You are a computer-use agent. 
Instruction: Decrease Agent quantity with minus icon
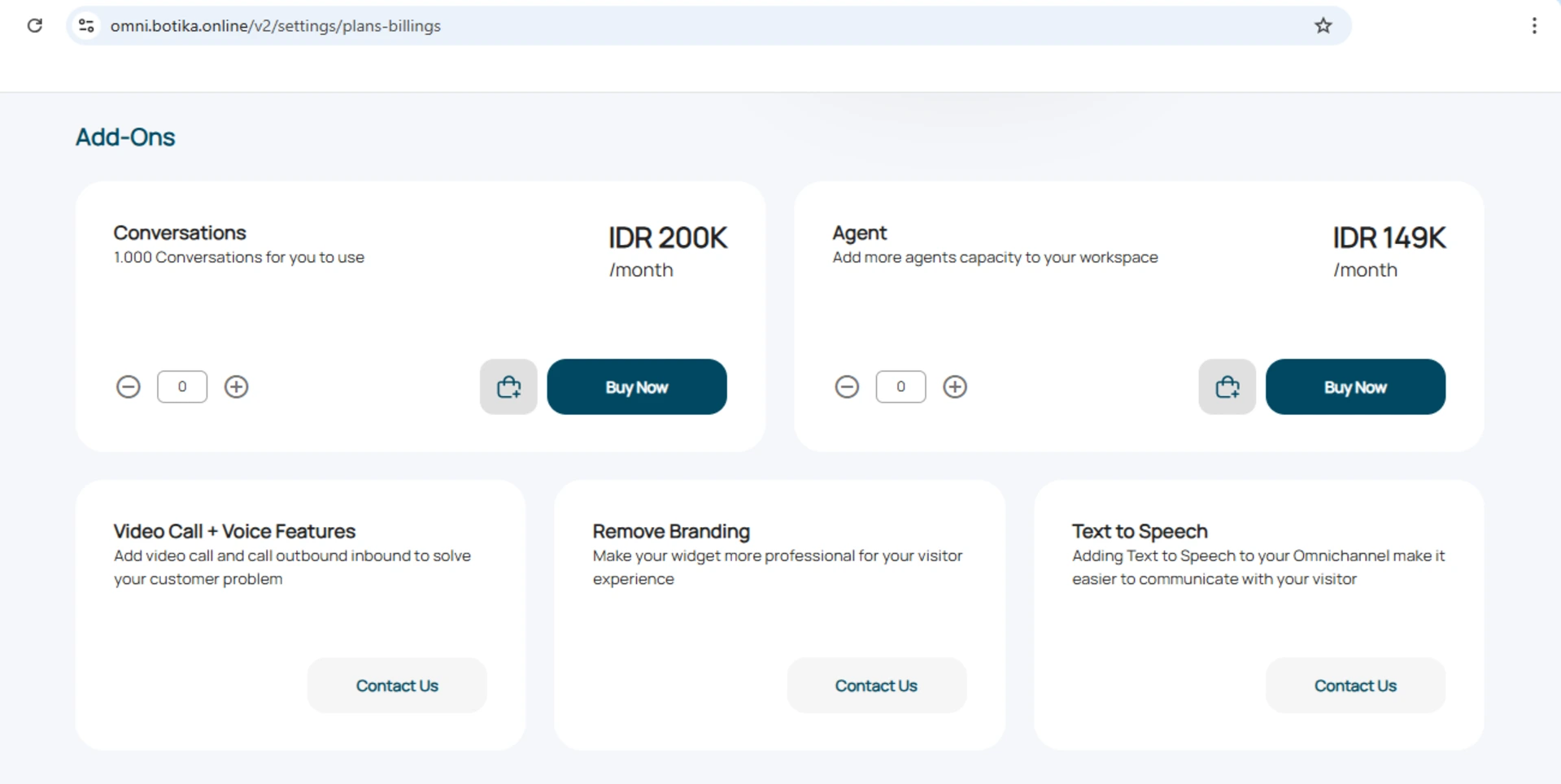pyautogui.click(x=847, y=387)
